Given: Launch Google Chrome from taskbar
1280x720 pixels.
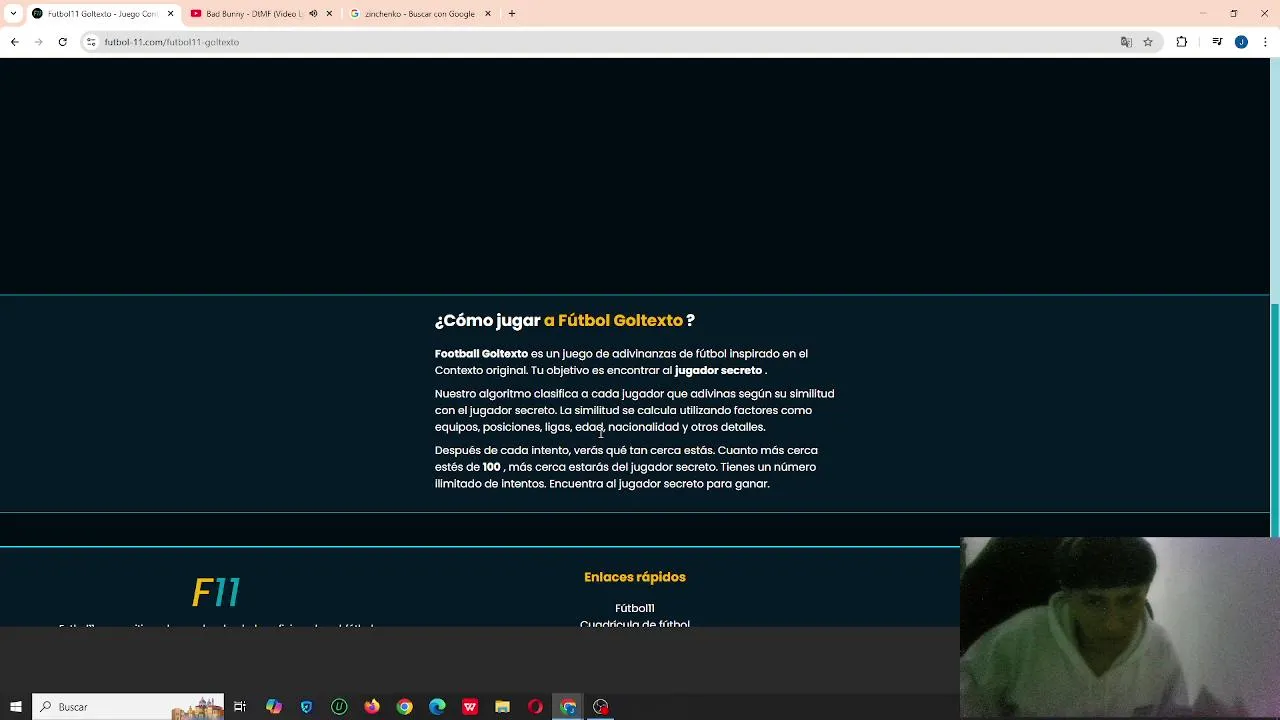Looking at the screenshot, I should (x=404, y=707).
